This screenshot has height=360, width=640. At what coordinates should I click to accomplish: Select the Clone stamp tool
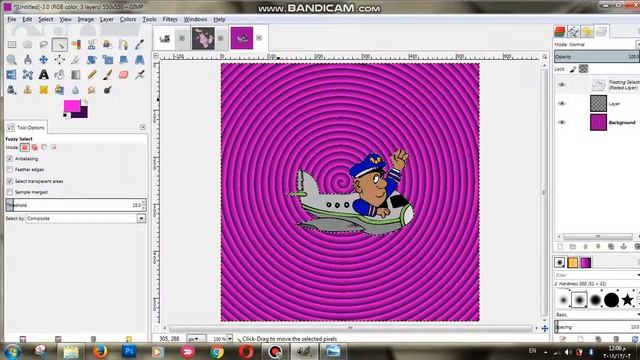tap(27, 90)
